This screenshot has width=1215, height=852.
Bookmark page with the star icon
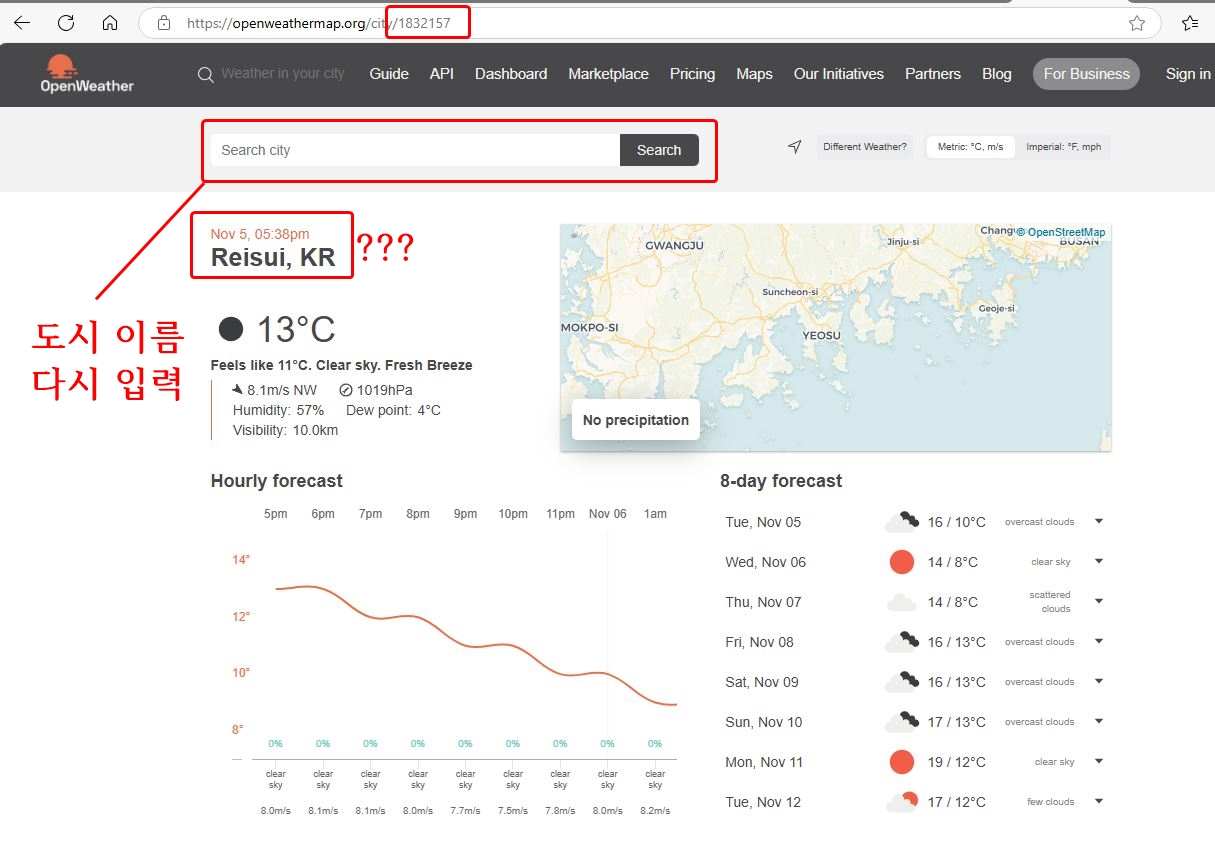click(x=1137, y=23)
